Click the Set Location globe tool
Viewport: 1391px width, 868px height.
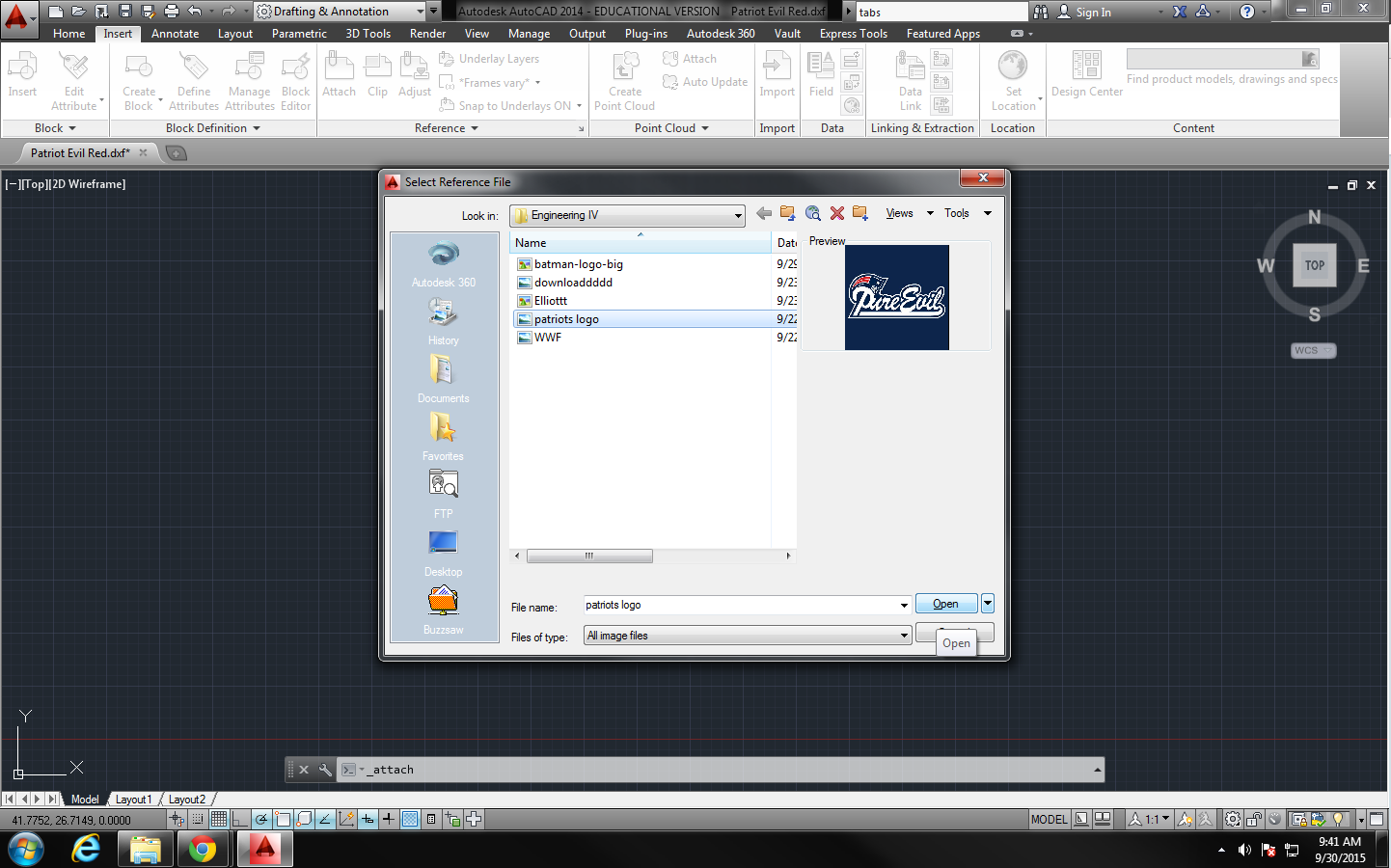click(x=1013, y=82)
